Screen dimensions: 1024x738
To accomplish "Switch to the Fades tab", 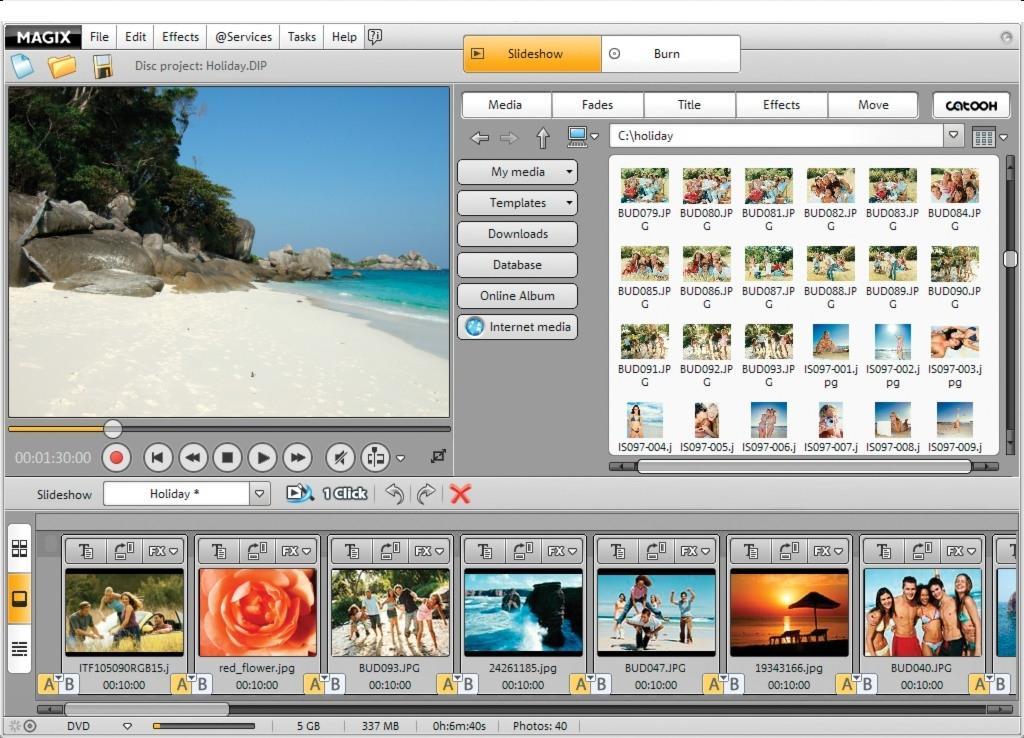I will coord(597,105).
